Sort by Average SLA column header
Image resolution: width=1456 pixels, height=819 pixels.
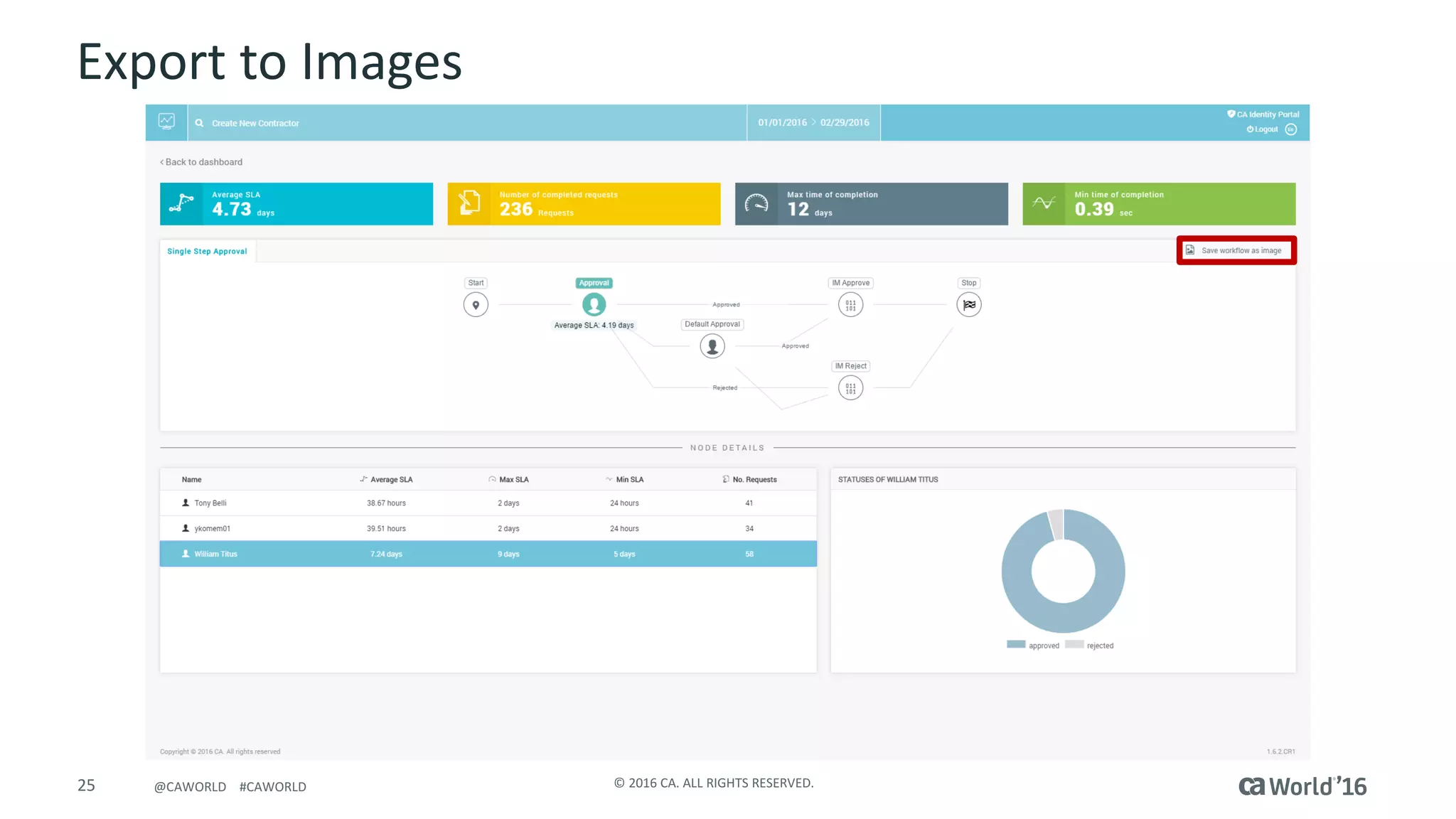[x=390, y=480]
